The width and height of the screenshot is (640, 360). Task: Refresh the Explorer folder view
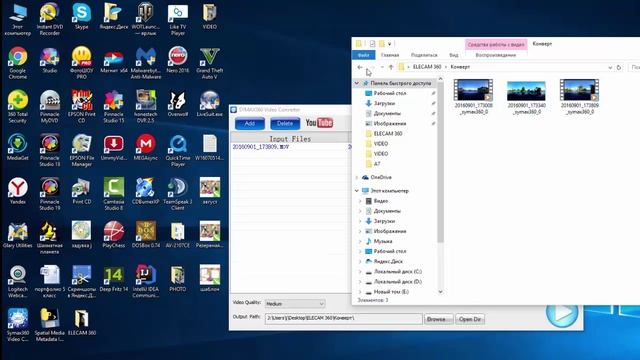click(619, 67)
